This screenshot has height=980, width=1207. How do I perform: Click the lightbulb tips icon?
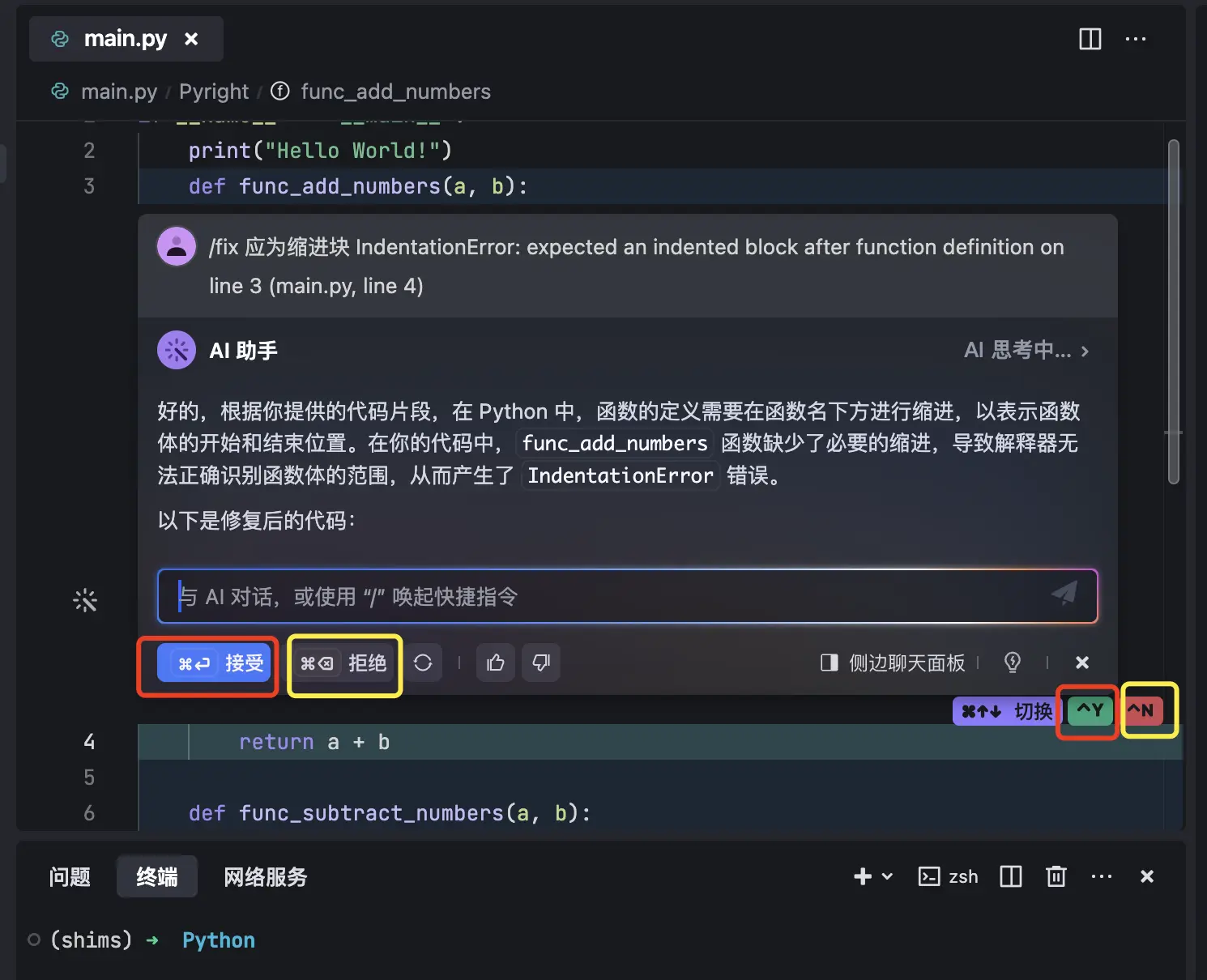1013,663
